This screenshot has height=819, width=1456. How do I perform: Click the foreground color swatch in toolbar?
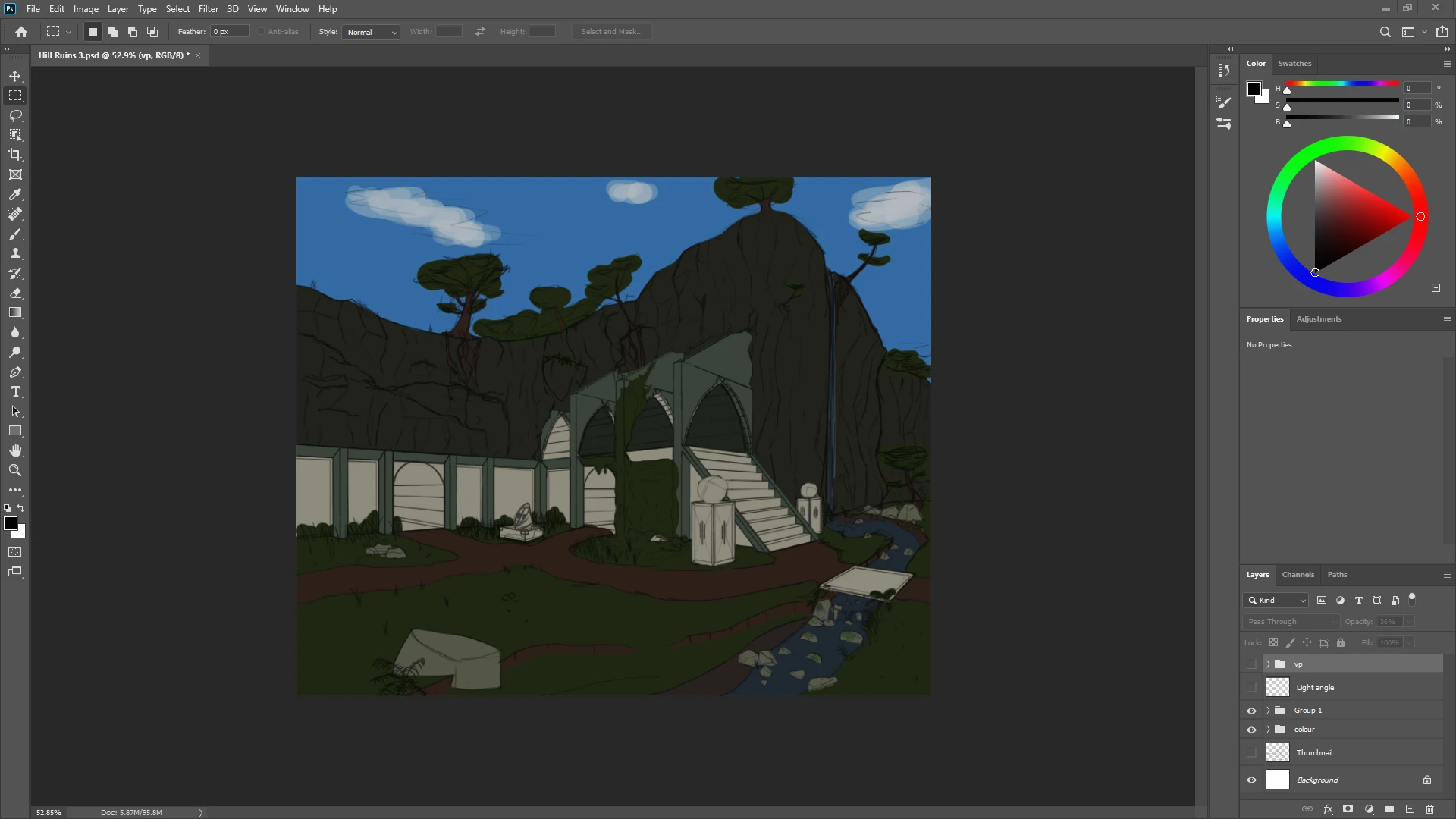click(x=11, y=524)
